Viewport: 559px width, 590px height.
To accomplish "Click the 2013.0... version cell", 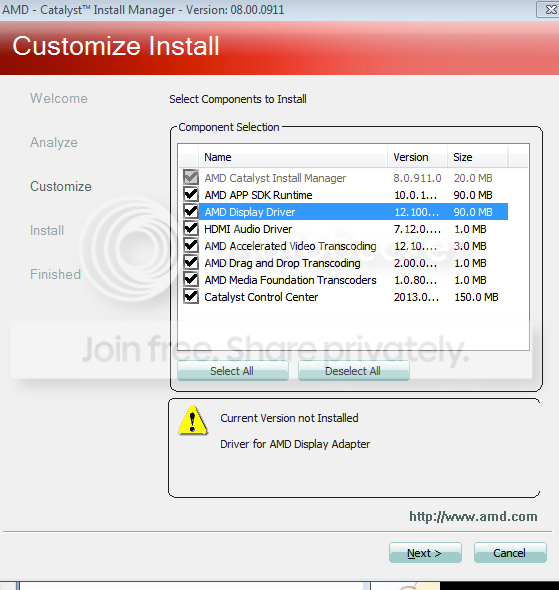I will (416, 297).
